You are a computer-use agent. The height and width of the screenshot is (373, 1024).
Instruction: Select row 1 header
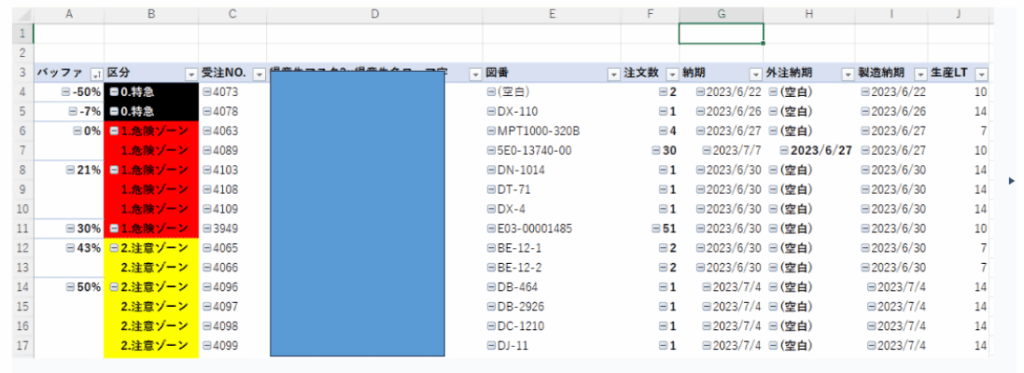pyautogui.click(x=23, y=33)
